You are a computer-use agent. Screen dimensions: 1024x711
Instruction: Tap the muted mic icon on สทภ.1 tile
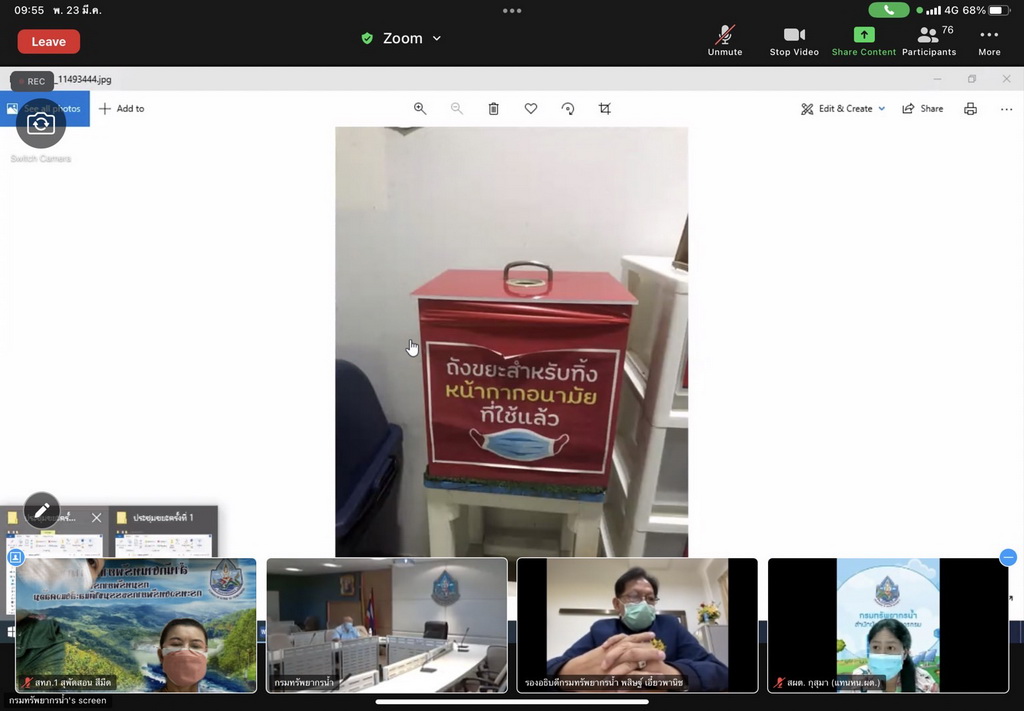27,682
